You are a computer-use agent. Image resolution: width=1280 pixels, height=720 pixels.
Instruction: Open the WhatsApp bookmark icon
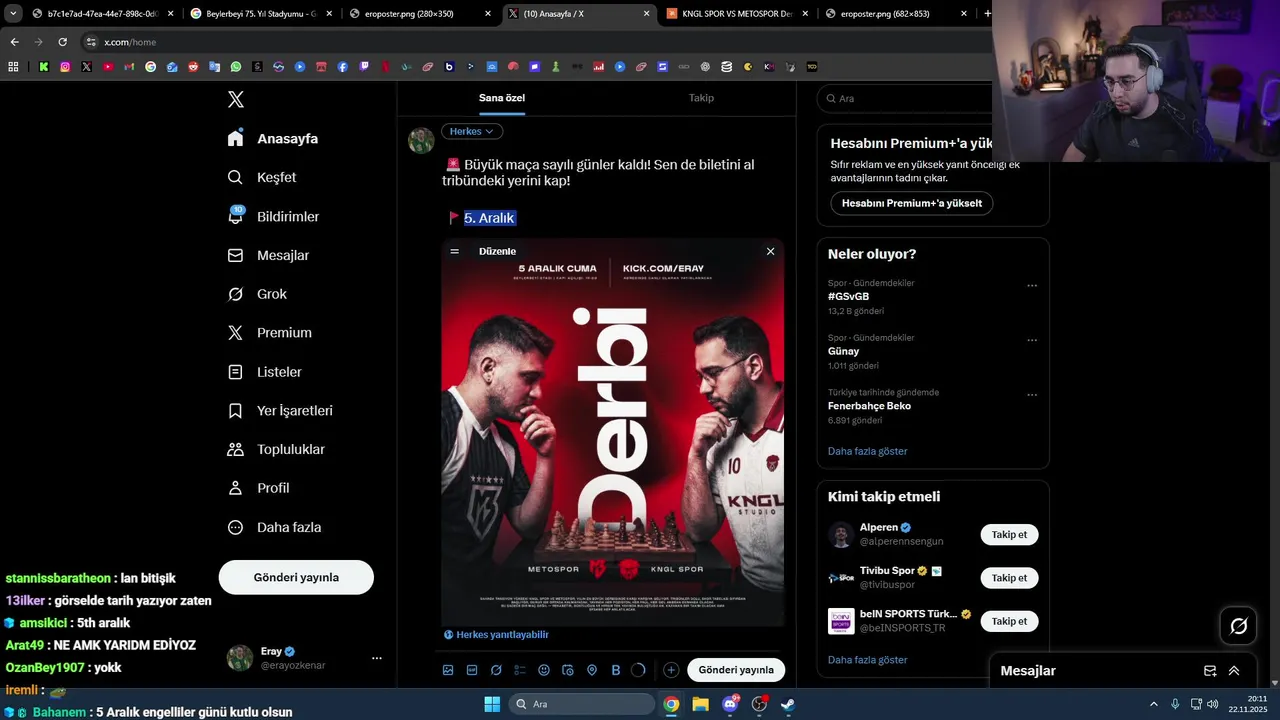click(x=236, y=67)
